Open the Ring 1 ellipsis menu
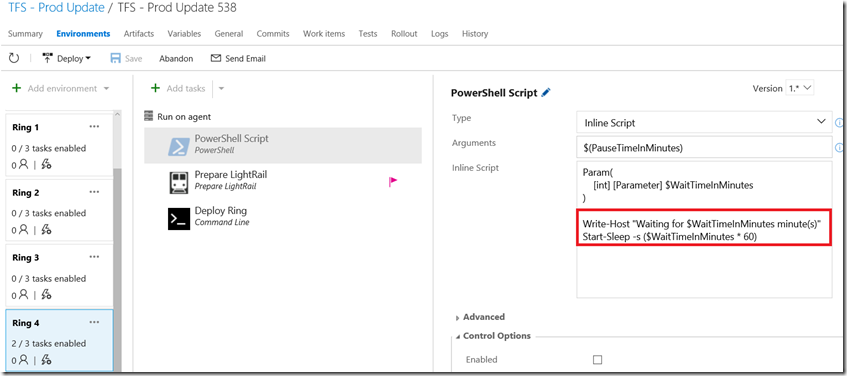 (95, 127)
